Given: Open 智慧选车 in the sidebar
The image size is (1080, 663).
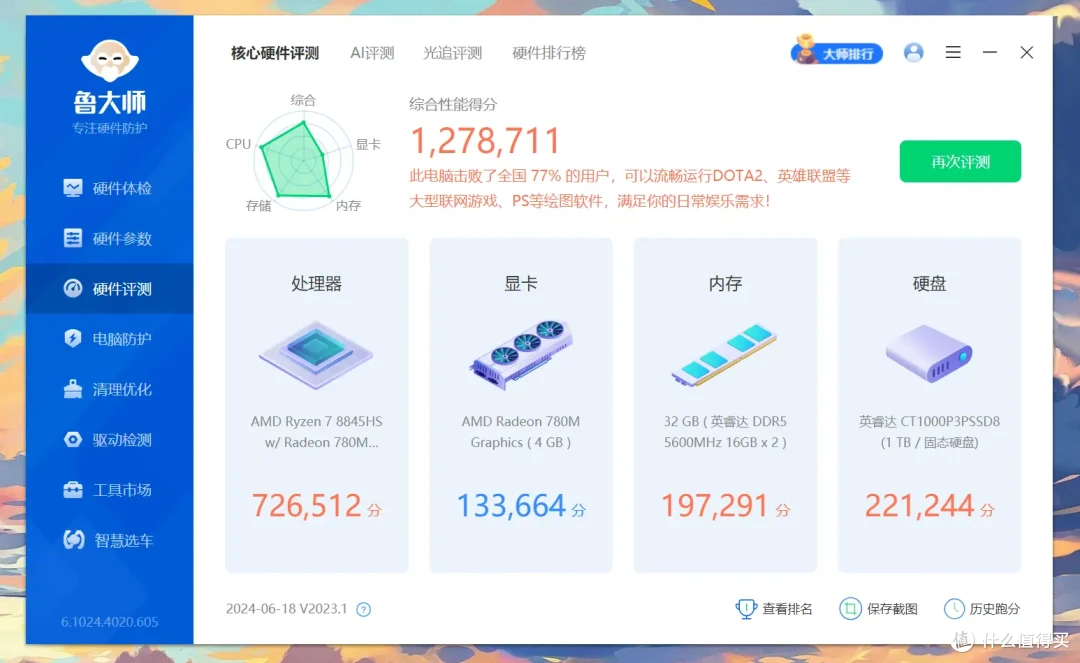Looking at the screenshot, I should pyautogui.click(x=110, y=540).
